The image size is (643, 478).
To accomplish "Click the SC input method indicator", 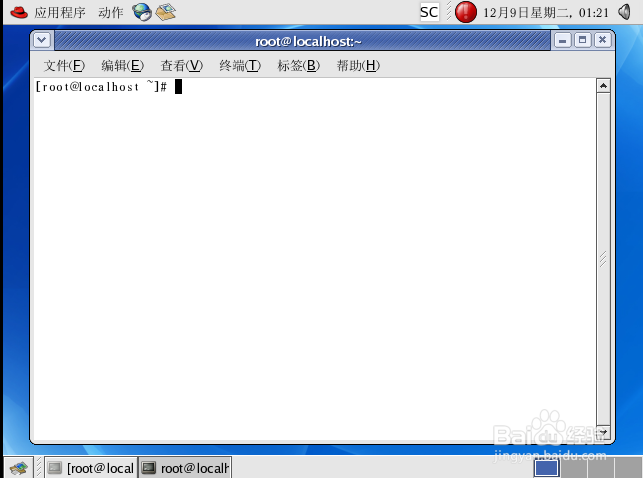I will (429, 12).
